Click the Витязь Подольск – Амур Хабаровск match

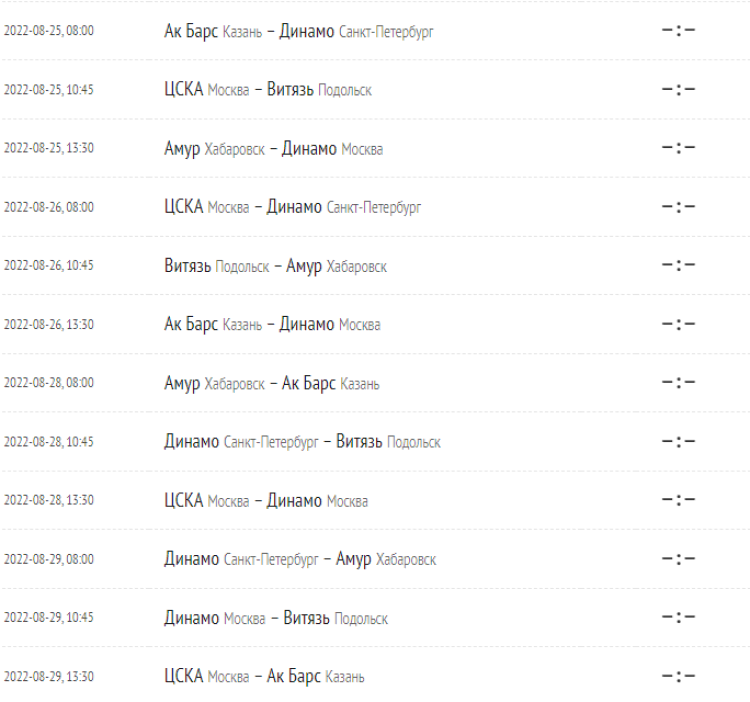coord(275,266)
